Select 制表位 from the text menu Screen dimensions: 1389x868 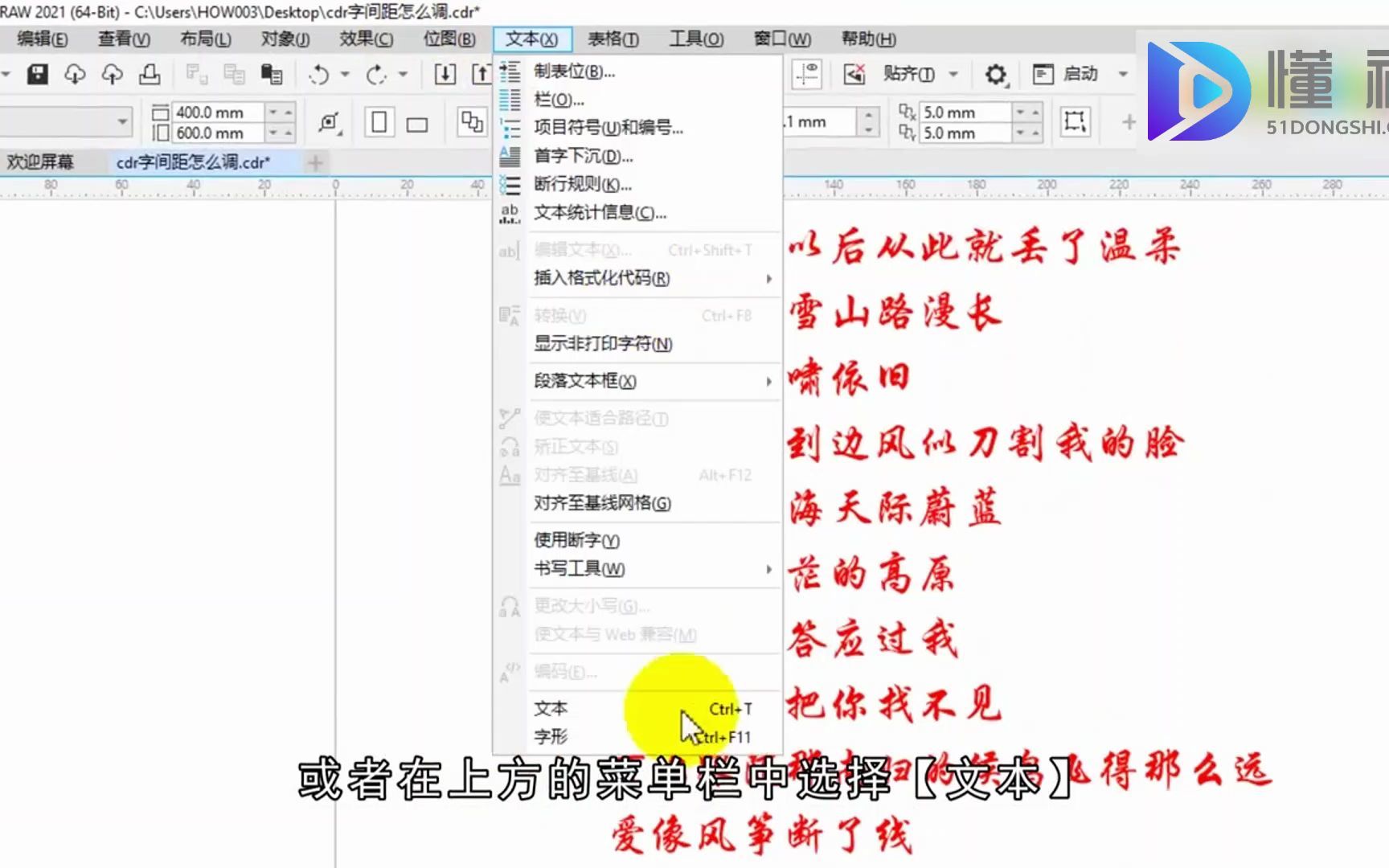point(575,71)
